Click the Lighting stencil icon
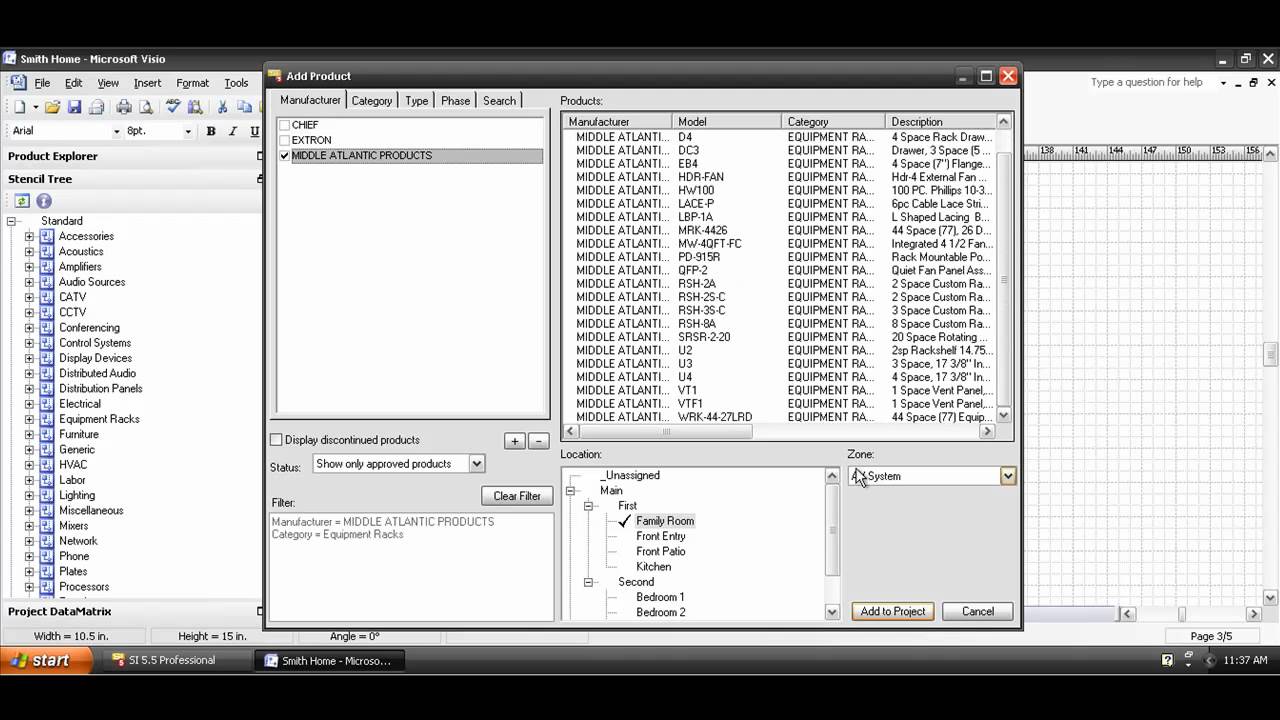This screenshot has height=720, width=1280. tap(46, 495)
